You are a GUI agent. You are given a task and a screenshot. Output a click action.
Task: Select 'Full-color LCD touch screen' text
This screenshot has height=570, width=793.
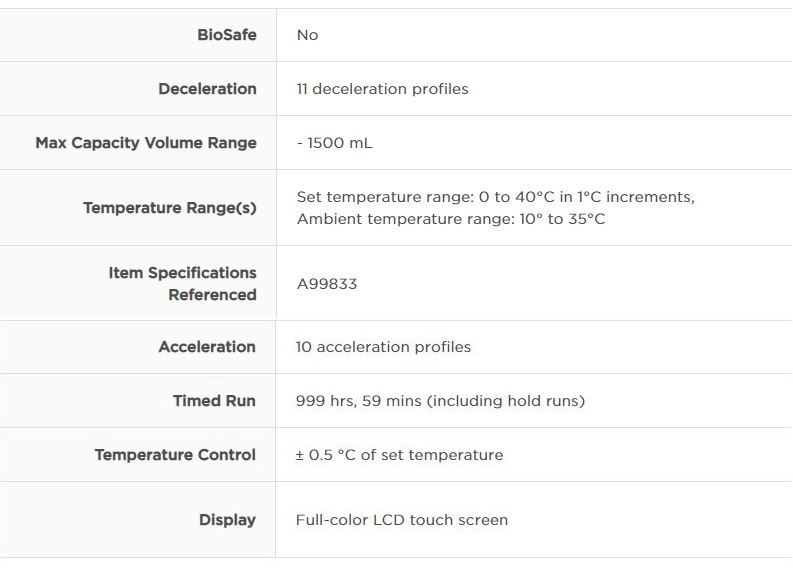tap(401, 520)
